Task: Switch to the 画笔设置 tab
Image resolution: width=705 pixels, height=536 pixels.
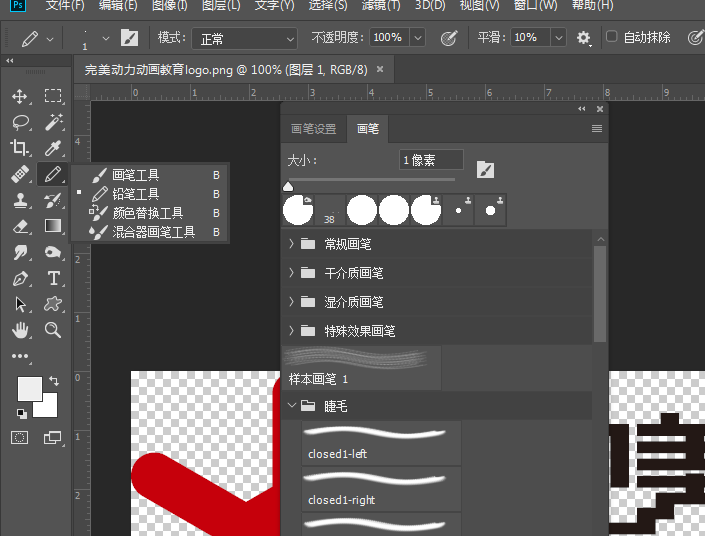Action: click(313, 129)
